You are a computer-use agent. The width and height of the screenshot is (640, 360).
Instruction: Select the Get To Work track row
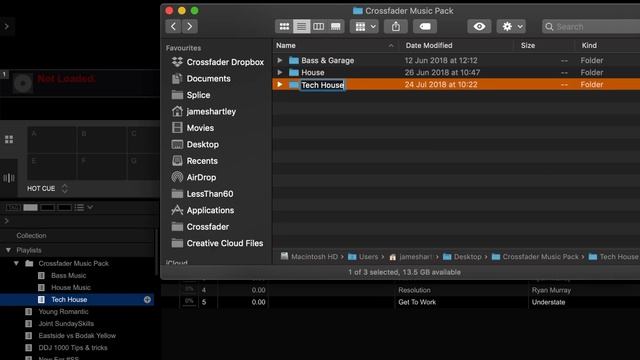tap(400, 302)
